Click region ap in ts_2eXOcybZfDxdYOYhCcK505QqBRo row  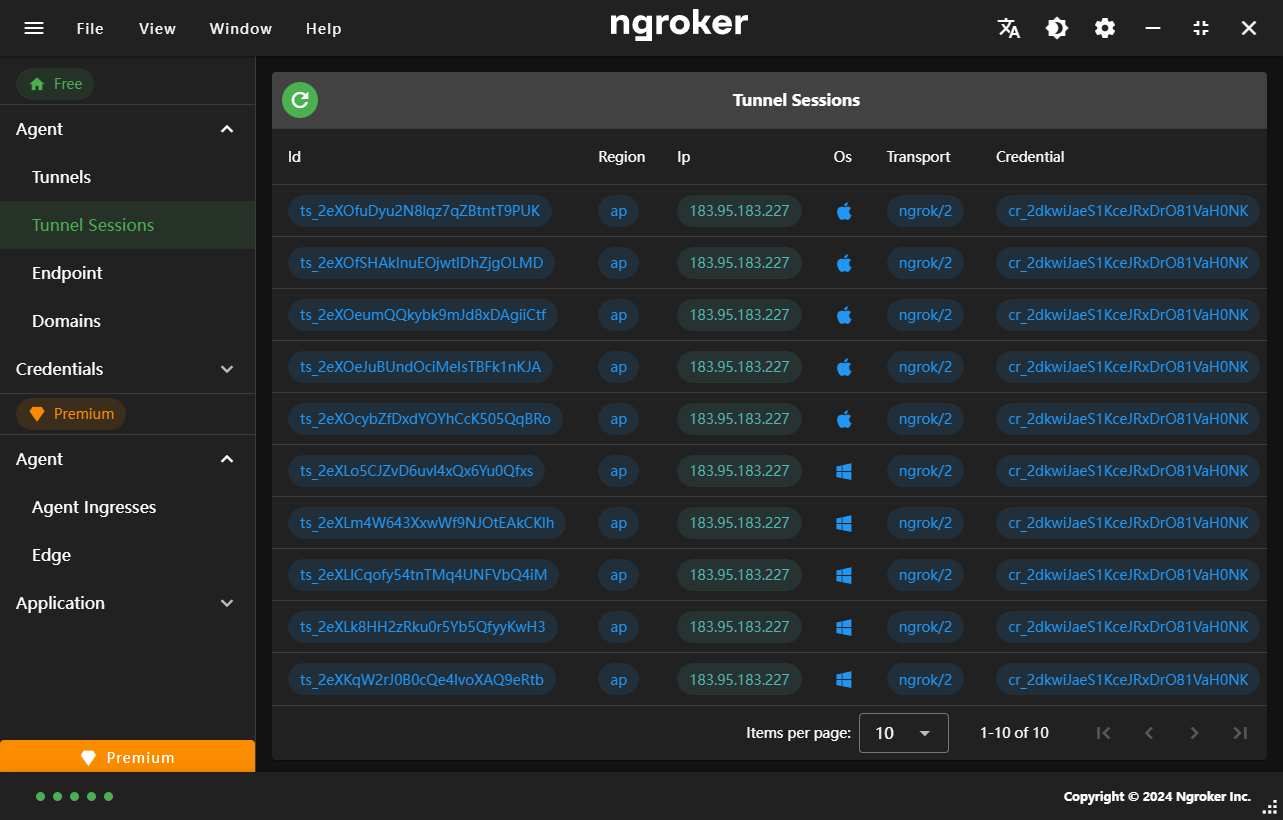coord(618,419)
